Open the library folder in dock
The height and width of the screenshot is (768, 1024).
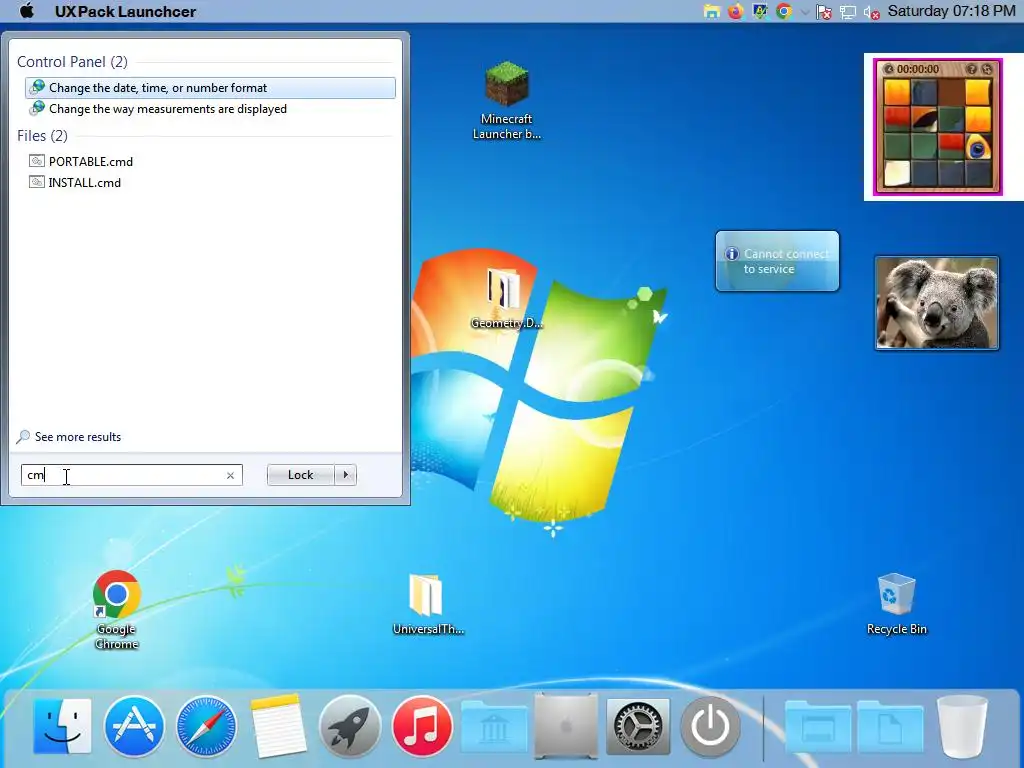click(x=494, y=727)
